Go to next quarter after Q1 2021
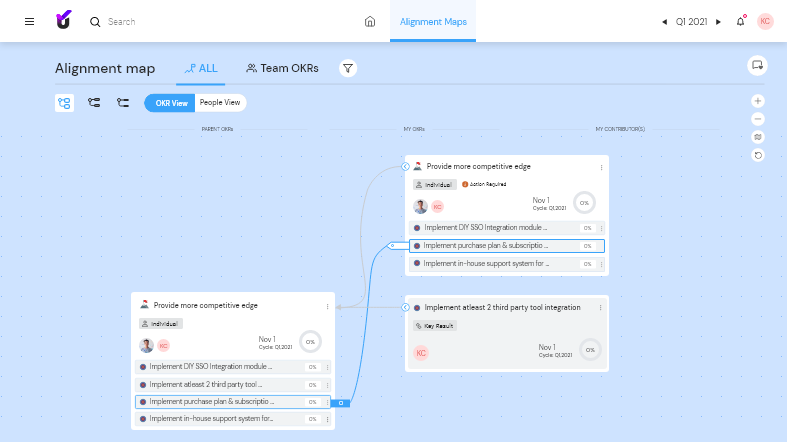This screenshot has width=787, height=442. pos(718,21)
